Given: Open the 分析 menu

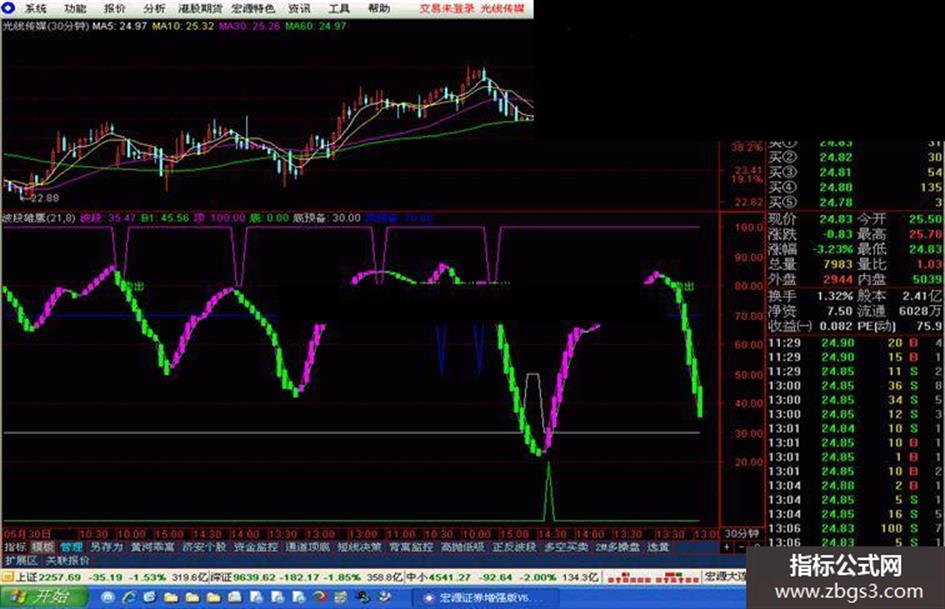Looking at the screenshot, I should click(155, 8).
